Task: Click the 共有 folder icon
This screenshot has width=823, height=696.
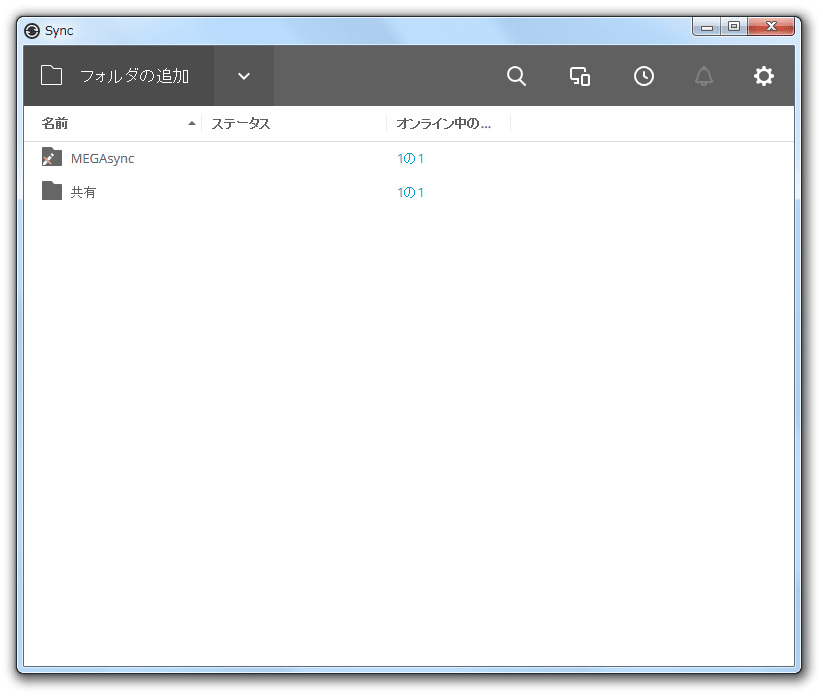Action: pyautogui.click(x=51, y=191)
